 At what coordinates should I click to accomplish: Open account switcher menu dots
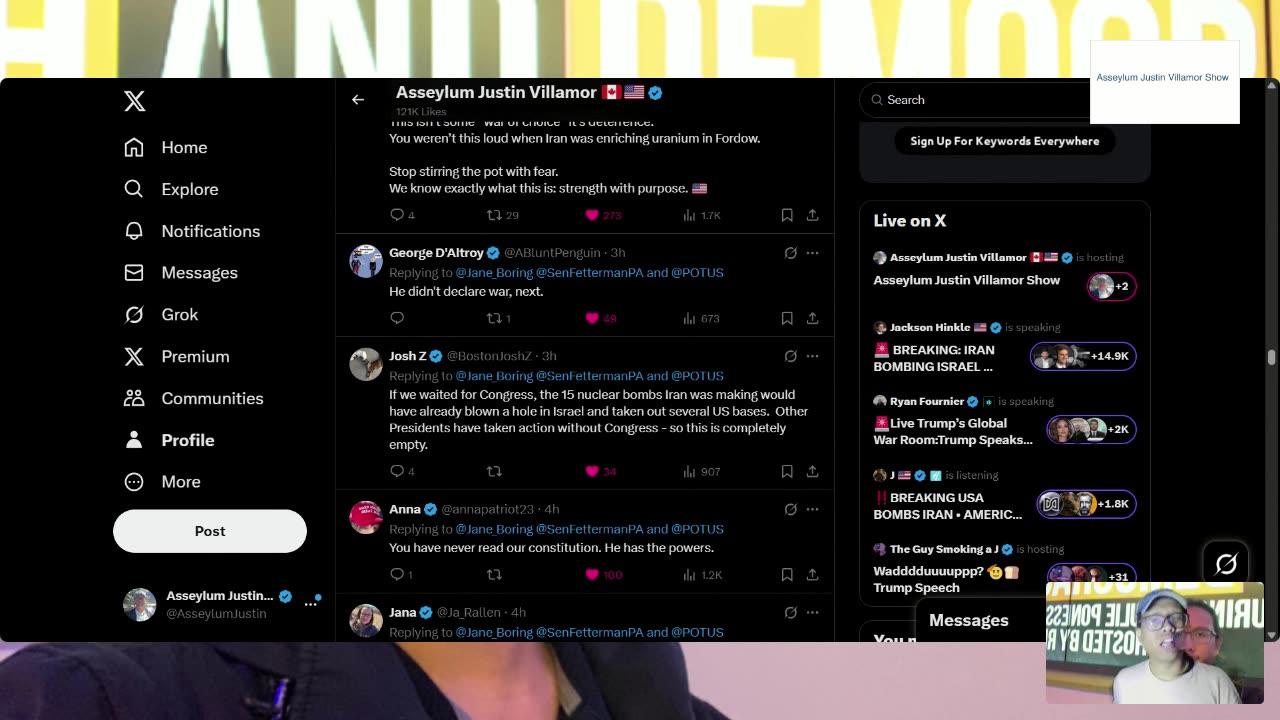311,604
